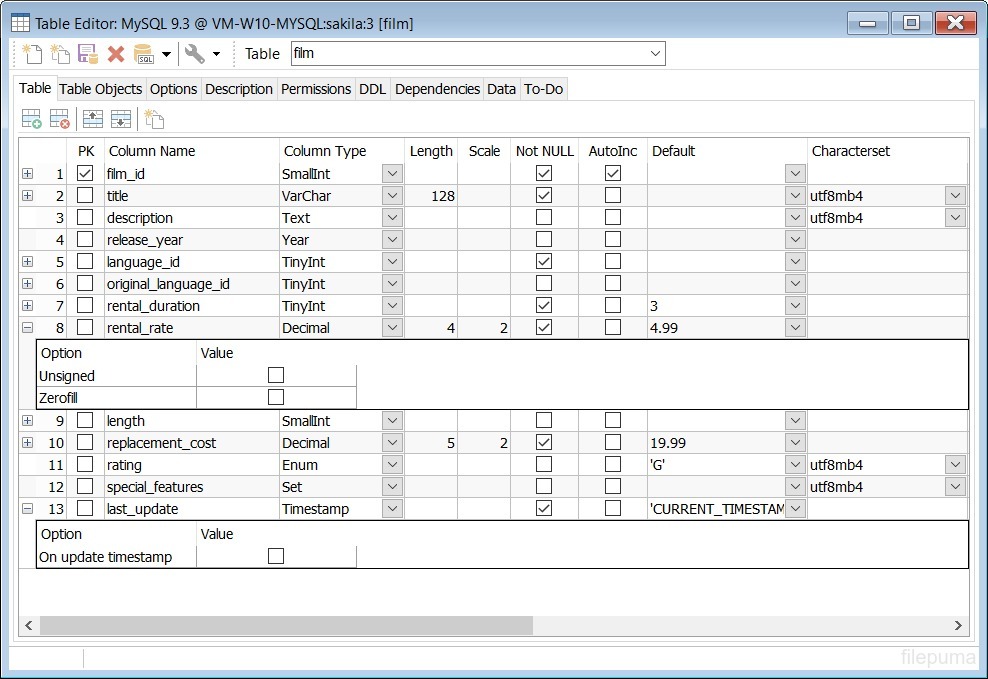
Task: Expand the film_id row details
Action: coord(27,173)
